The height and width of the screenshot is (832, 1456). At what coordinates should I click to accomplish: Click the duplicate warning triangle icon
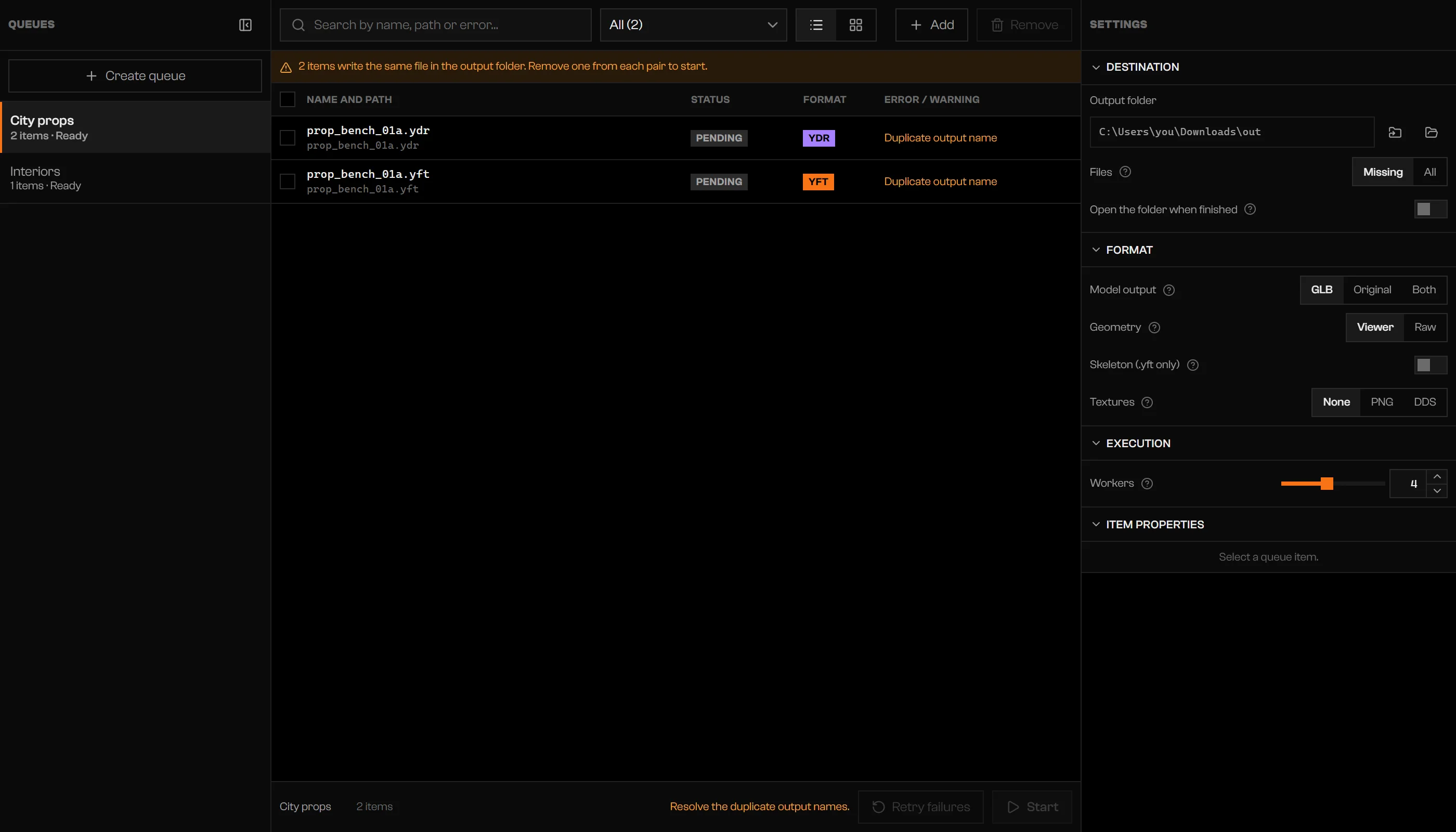285,68
